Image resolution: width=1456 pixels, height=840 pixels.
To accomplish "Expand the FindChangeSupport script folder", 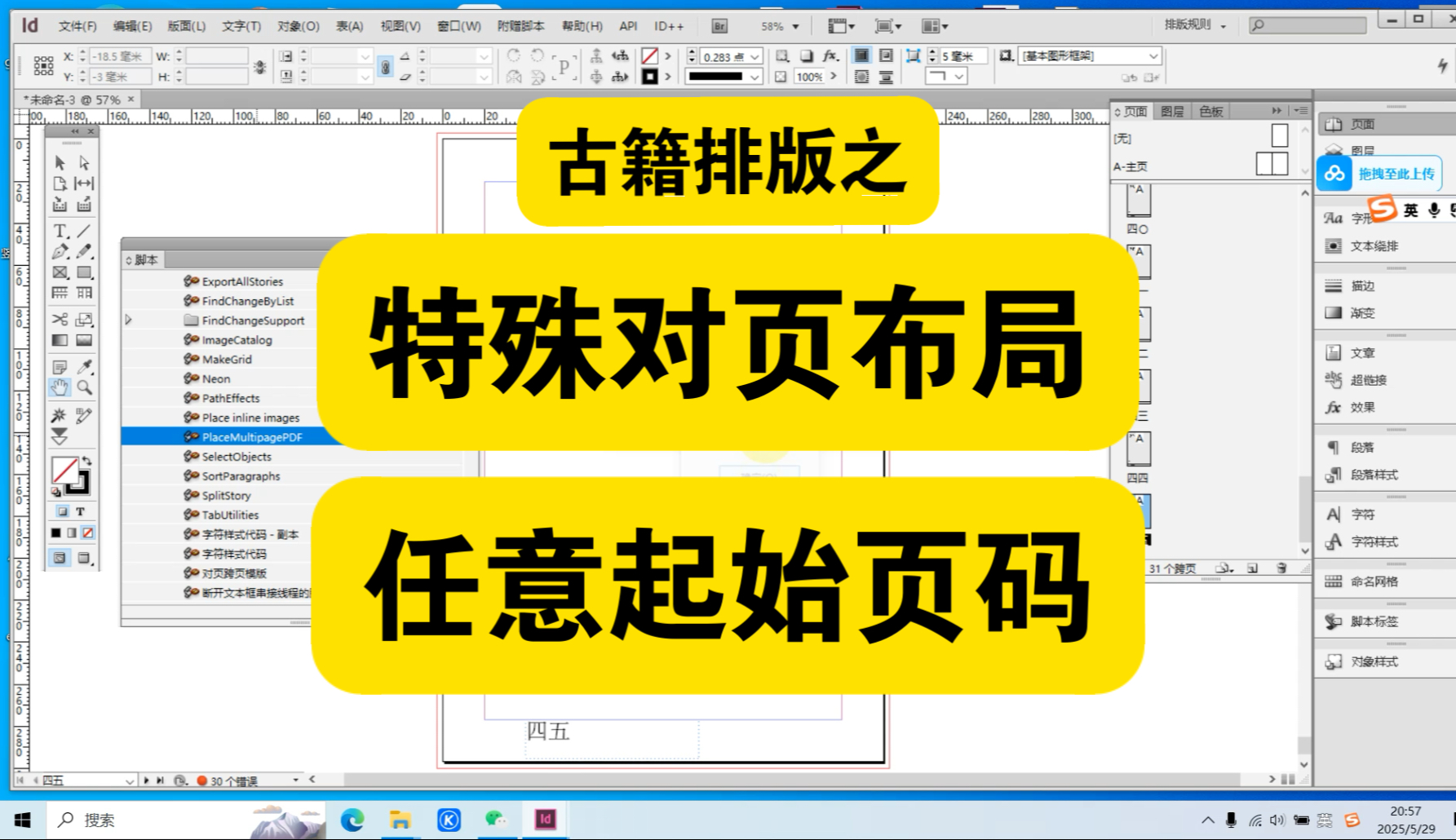I will tap(129, 321).
